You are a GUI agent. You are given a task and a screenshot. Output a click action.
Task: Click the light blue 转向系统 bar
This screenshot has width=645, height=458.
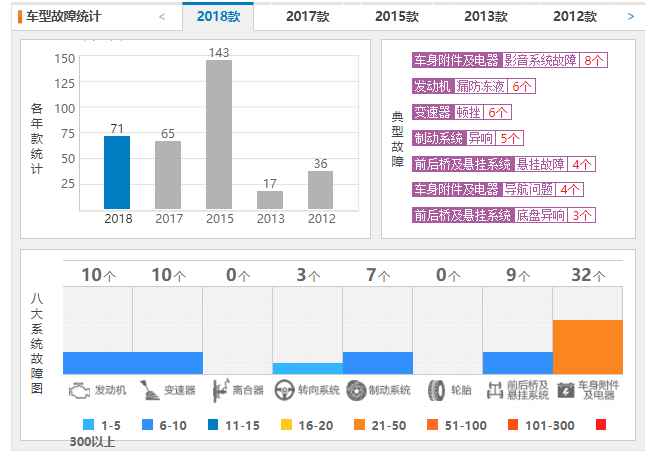(x=308, y=368)
